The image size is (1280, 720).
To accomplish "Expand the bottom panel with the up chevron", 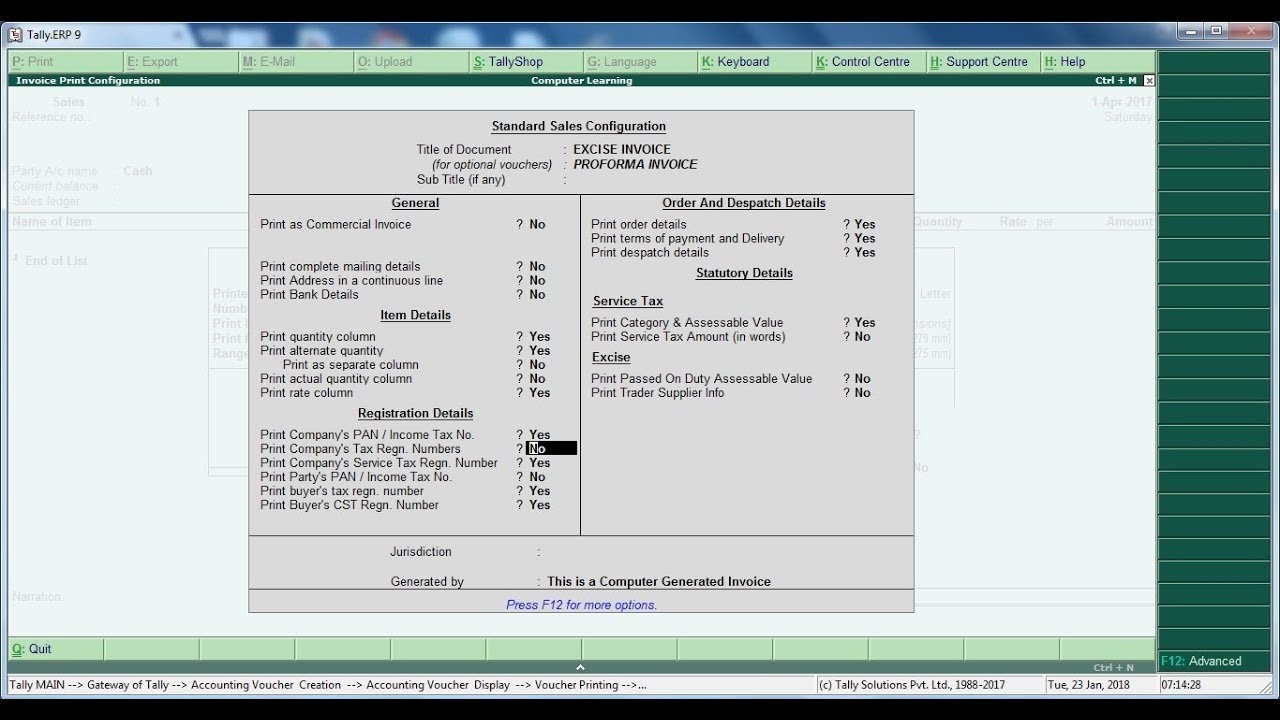I will (580, 667).
